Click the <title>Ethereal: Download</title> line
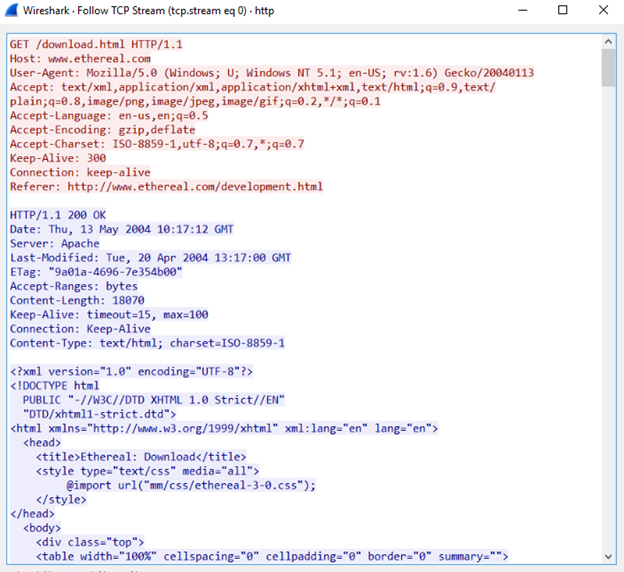624x572 pixels. (141, 457)
